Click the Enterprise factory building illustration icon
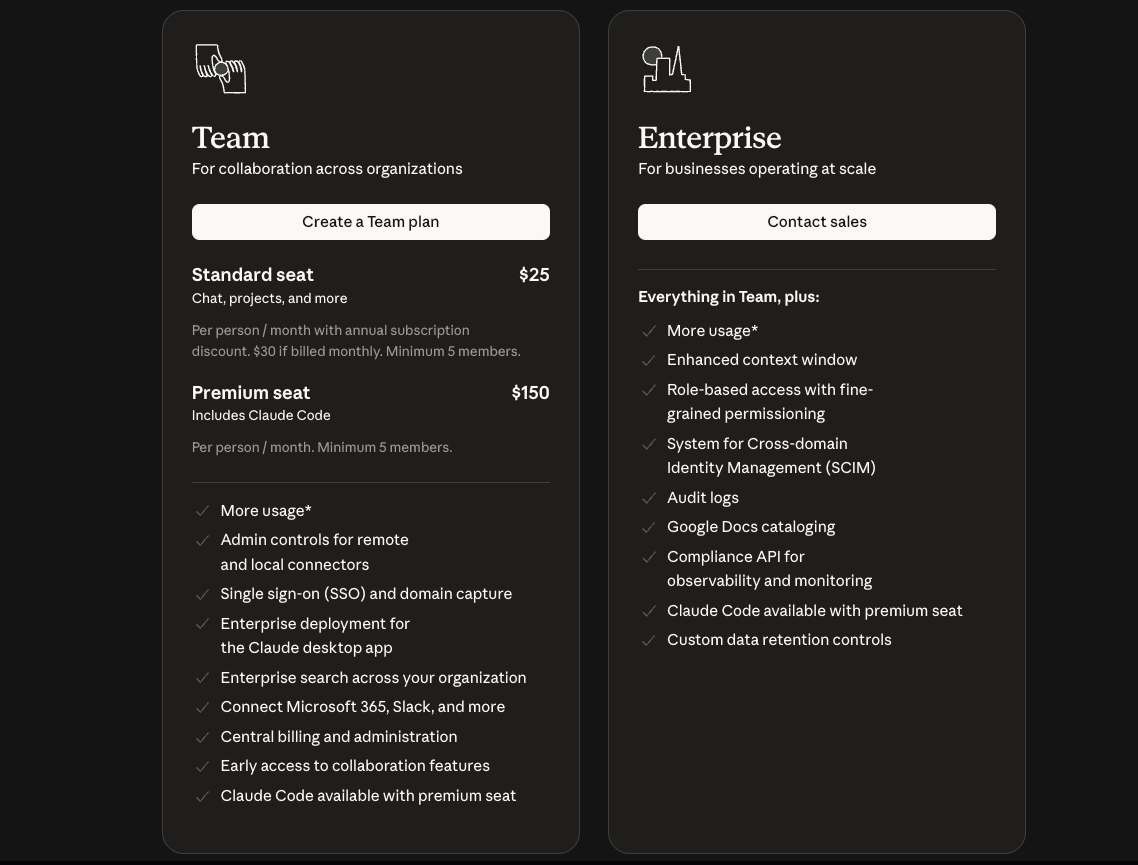Viewport: 1138px width, 865px height. [666, 69]
